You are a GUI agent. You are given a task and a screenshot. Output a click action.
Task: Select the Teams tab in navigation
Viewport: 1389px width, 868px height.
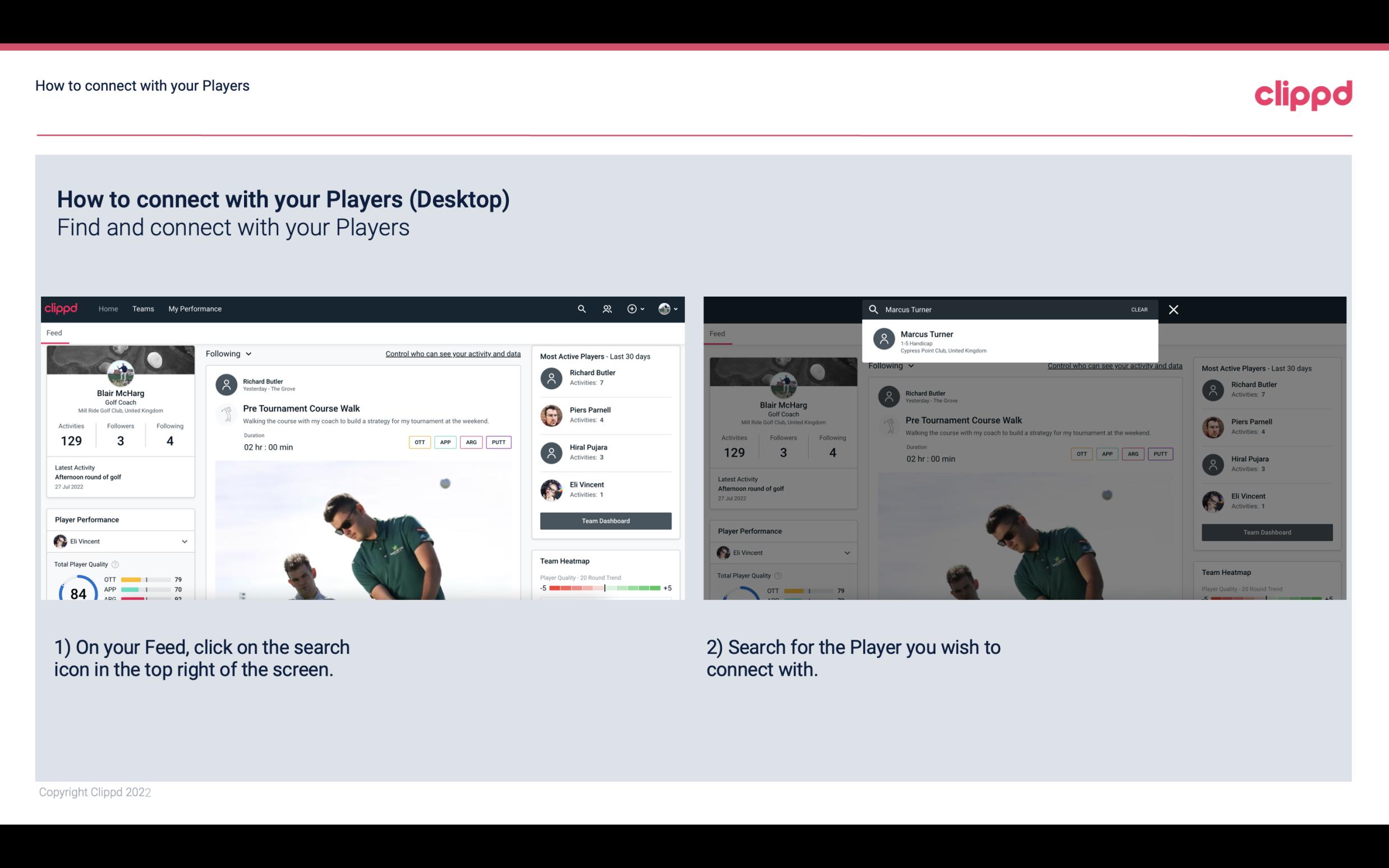click(x=143, y=309)
